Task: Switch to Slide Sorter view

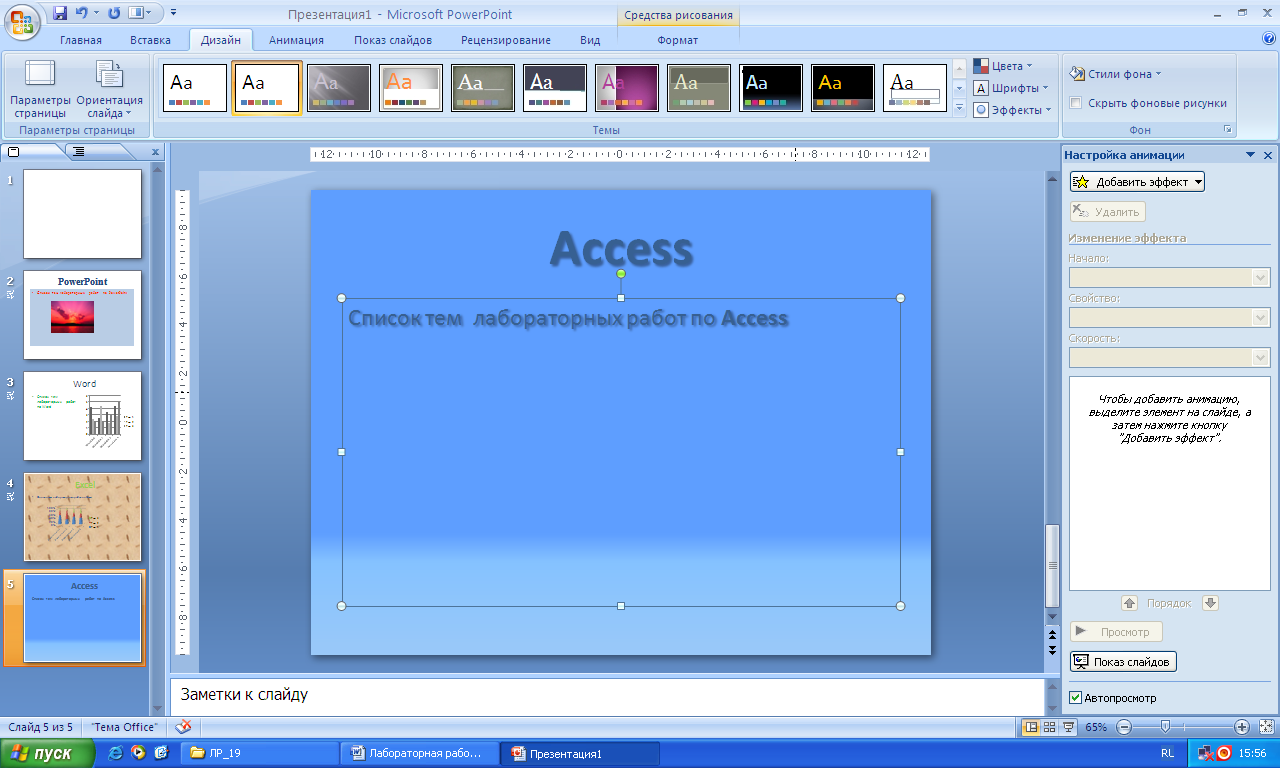Action: 1050,727
